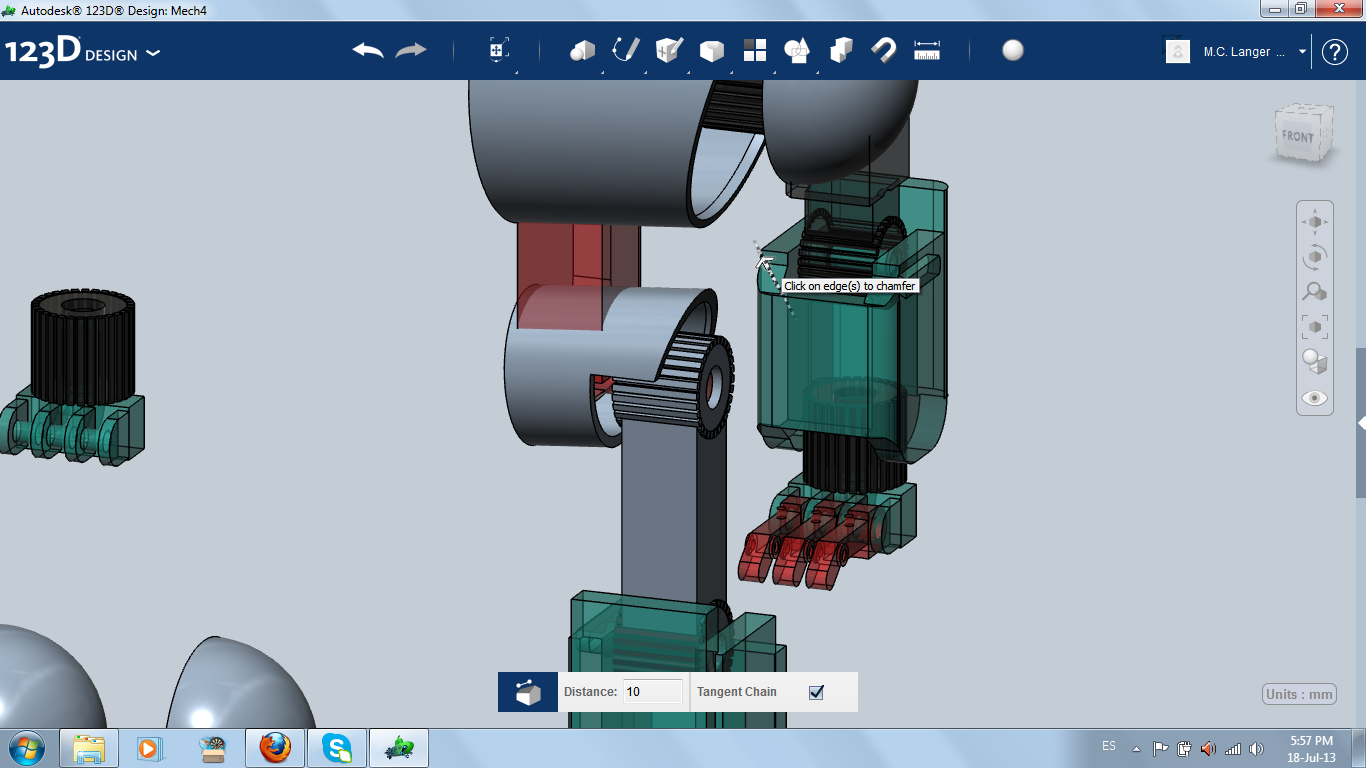Open the Transform tool
This screenshot has width=1366, height=768.
tap(499, 50)
